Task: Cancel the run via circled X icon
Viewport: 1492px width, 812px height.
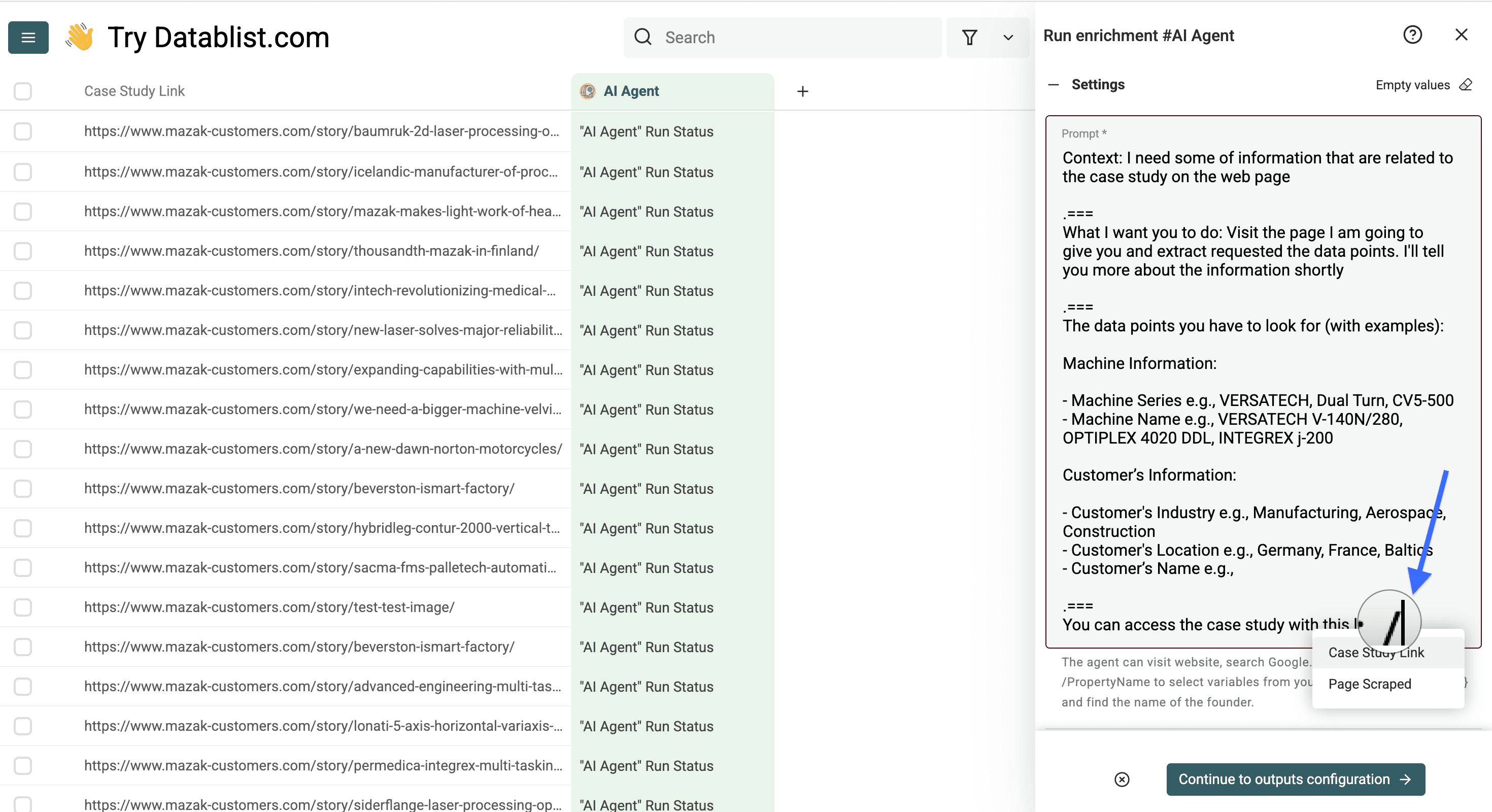Action: coord(1122,780)
